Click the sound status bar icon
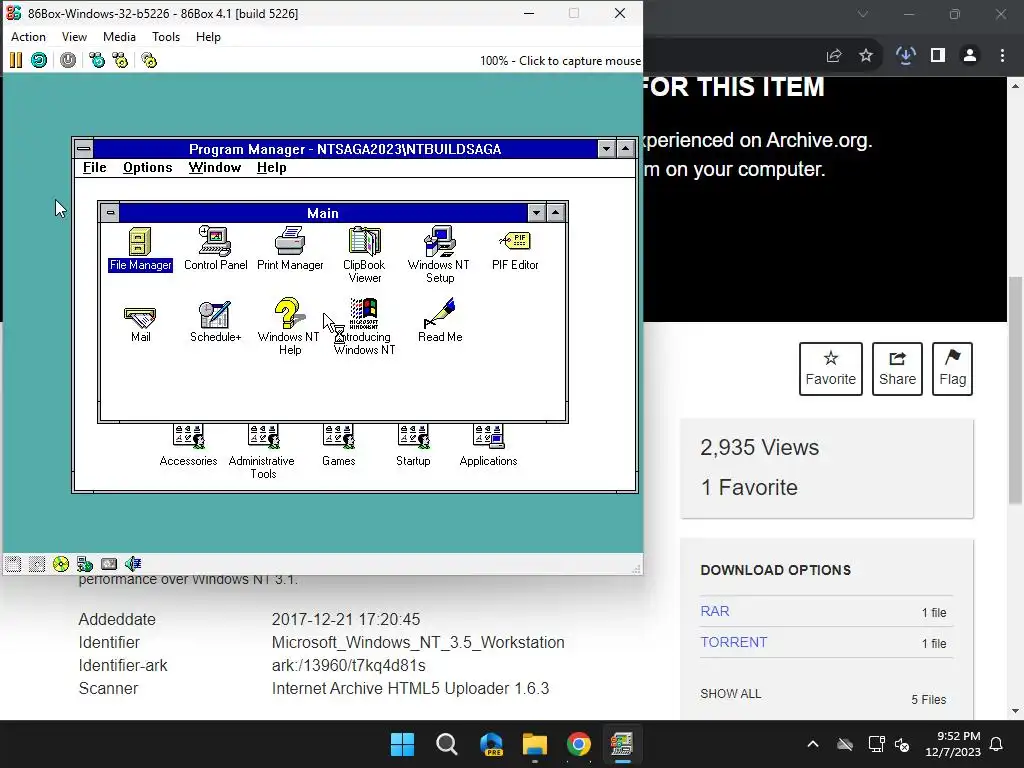Screen dimensions: 1024x768 point(133,564)
